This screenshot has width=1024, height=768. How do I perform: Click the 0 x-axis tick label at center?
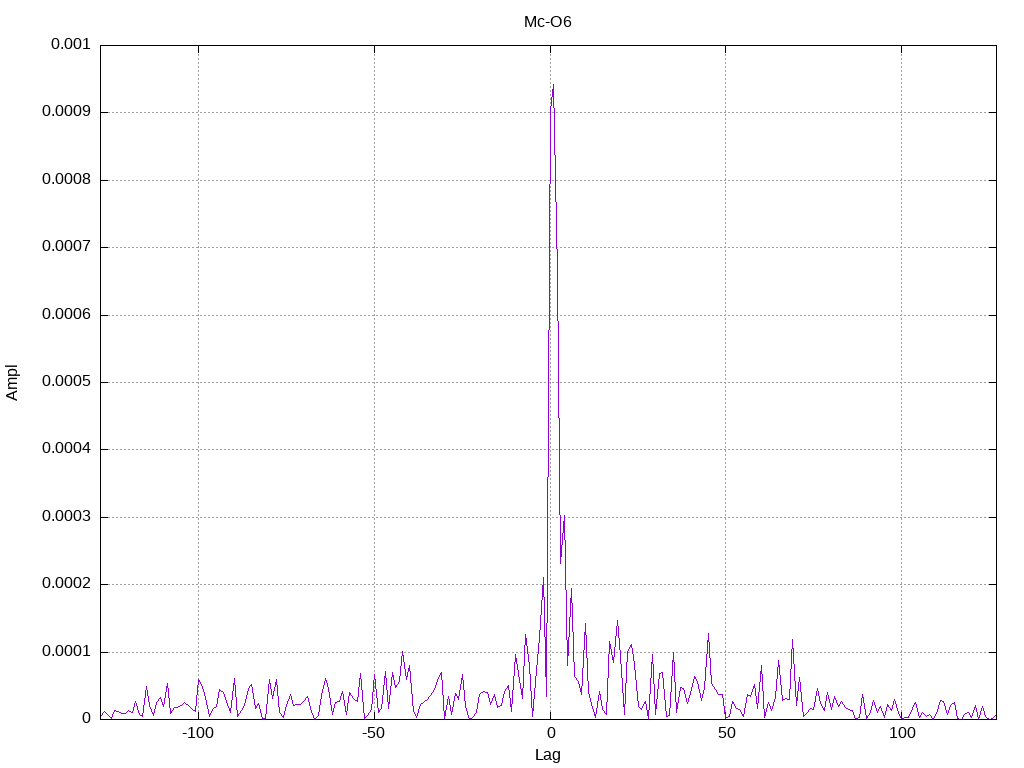pos(551,733)
